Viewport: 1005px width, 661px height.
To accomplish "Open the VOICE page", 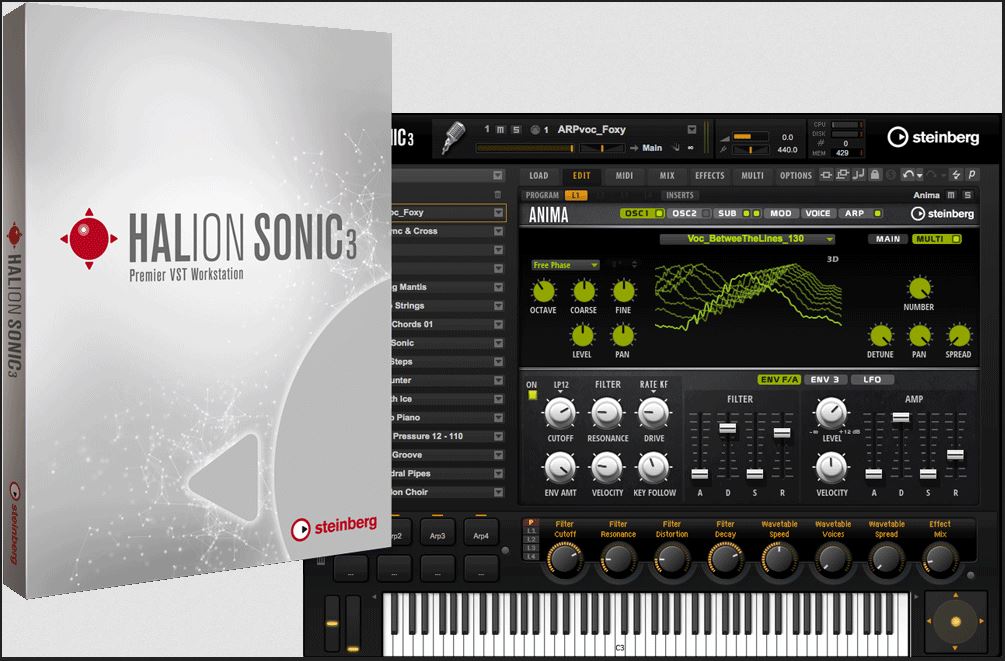I will click(x=817, y=213).
